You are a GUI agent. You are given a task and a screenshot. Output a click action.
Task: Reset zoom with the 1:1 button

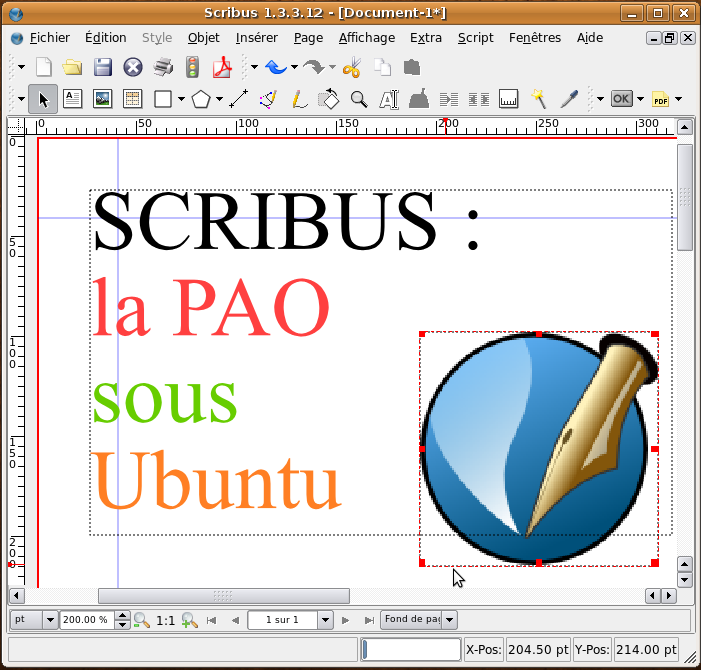click(165, 620)
